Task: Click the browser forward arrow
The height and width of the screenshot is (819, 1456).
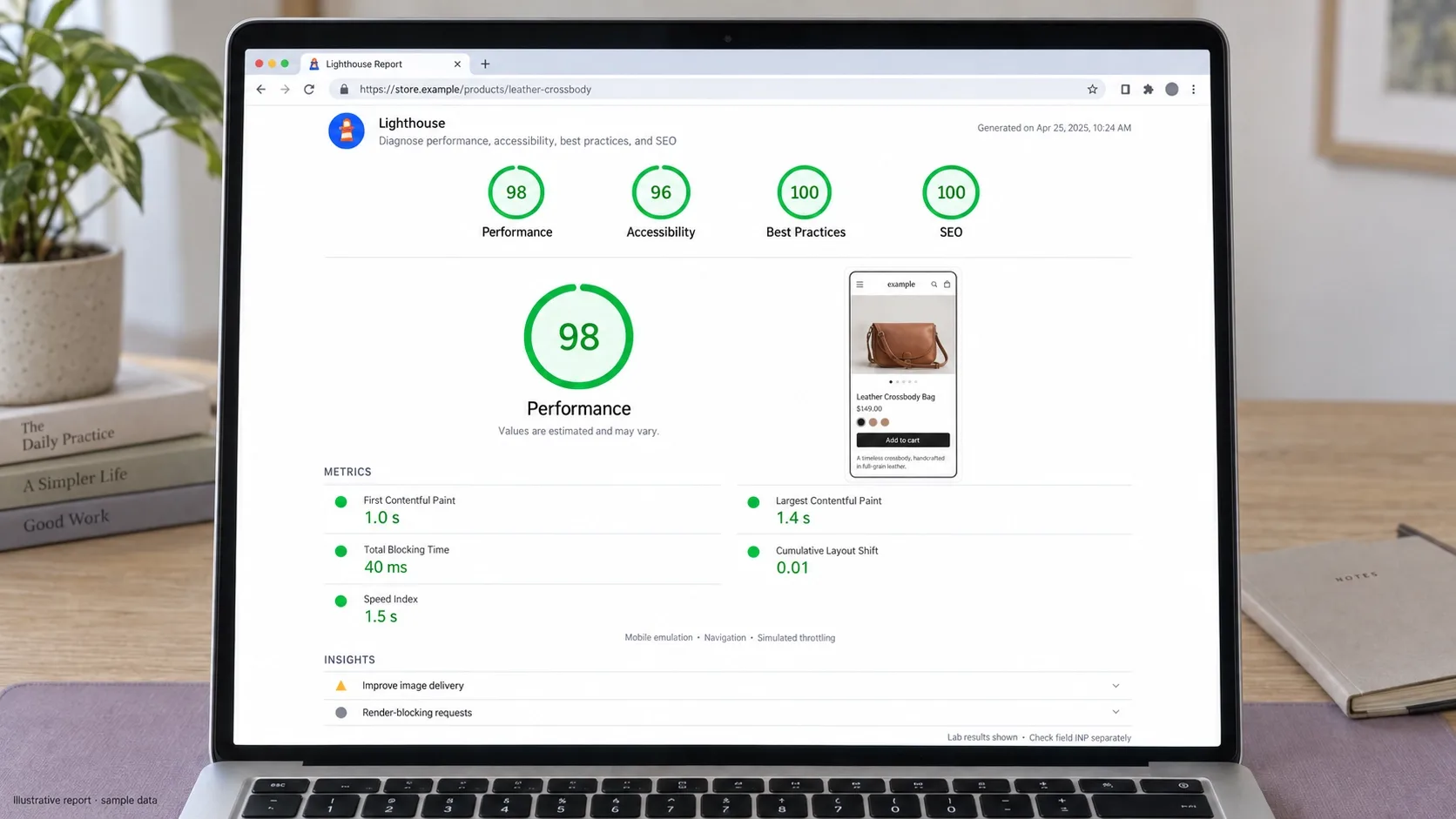Action: pos(285,90)
